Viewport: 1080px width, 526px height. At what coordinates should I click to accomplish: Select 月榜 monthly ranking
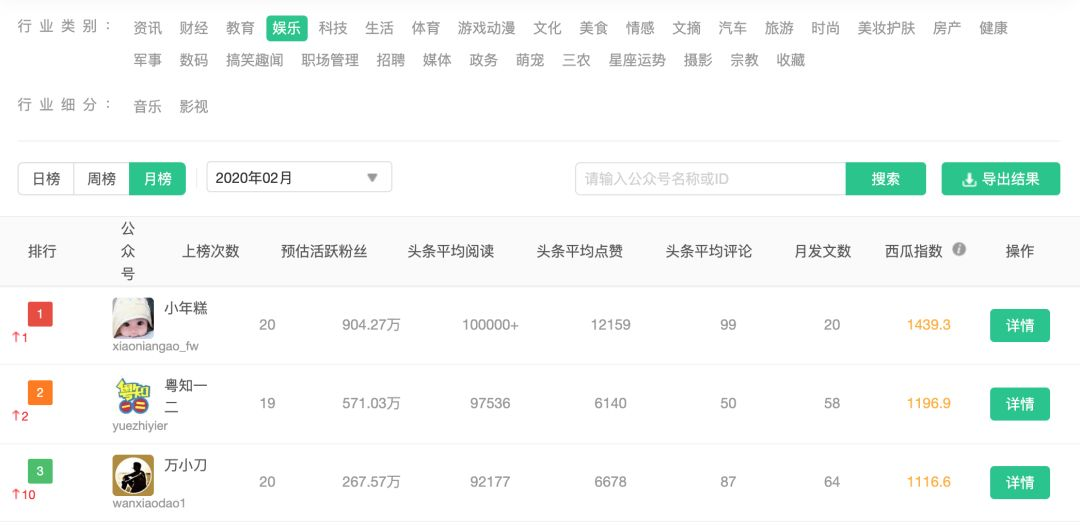coord(158,179)
